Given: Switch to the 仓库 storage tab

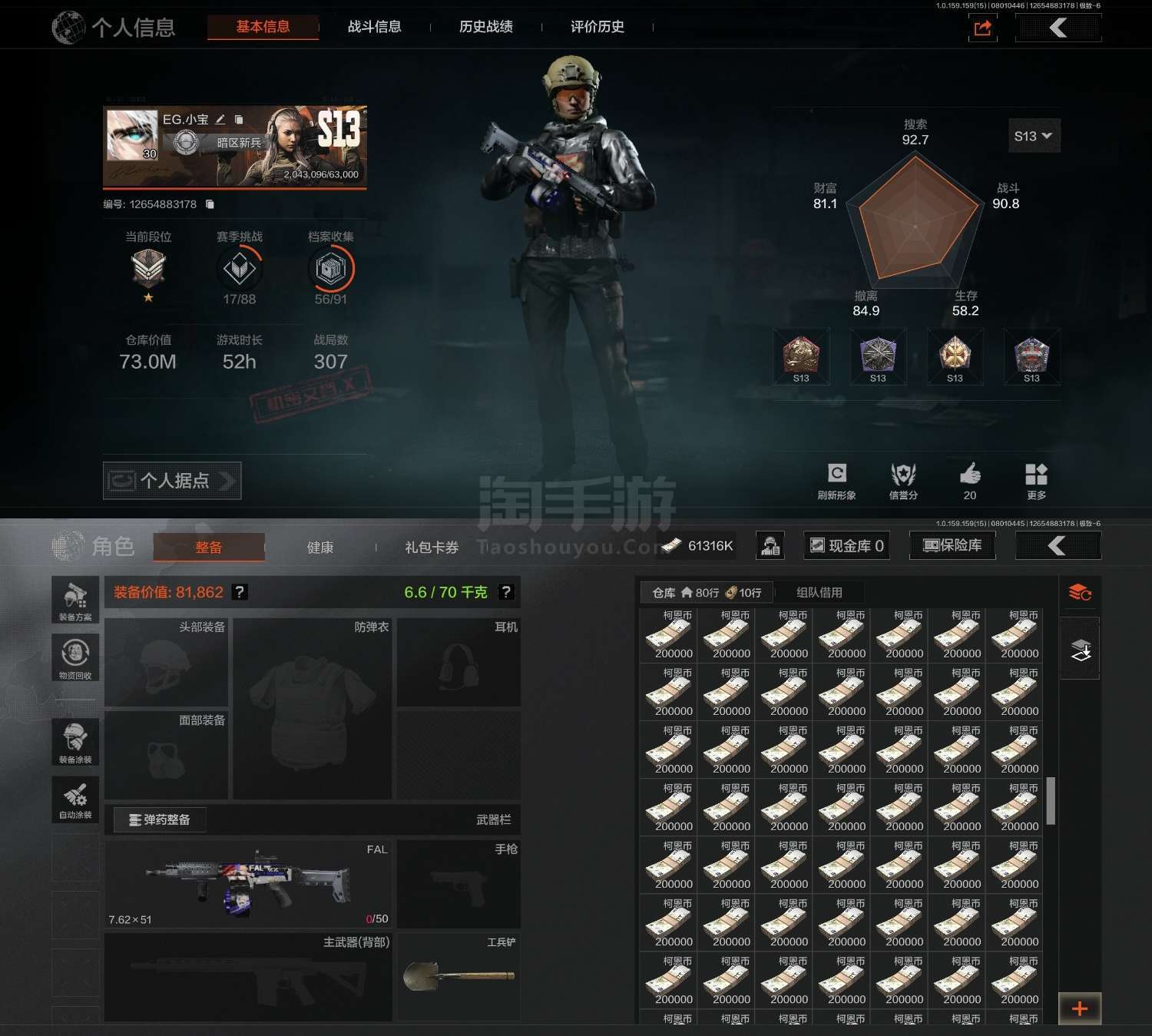Looking at the screenshot, I should 707,593.
